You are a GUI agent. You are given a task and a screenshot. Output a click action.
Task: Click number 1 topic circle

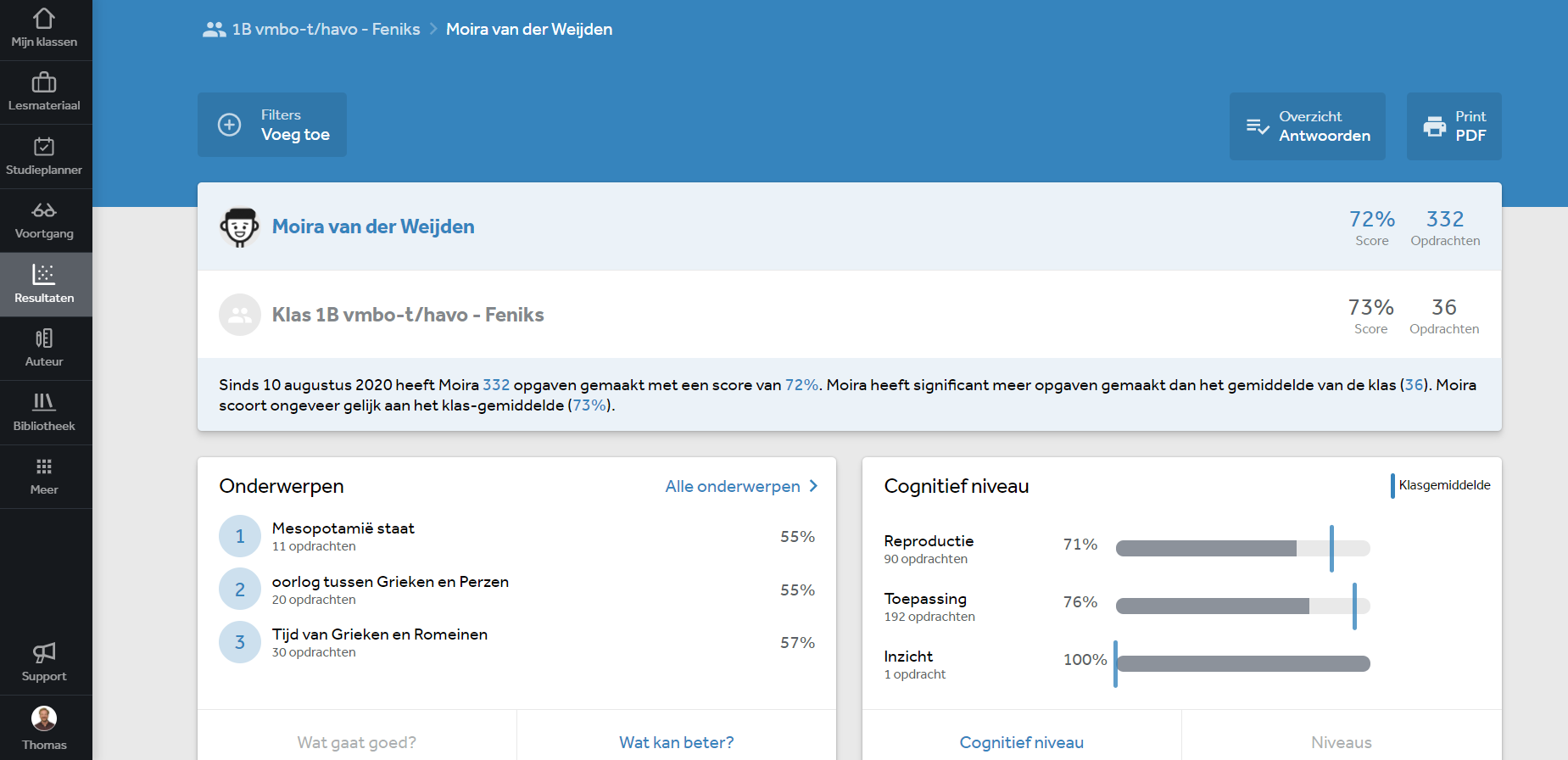[240, 536]
